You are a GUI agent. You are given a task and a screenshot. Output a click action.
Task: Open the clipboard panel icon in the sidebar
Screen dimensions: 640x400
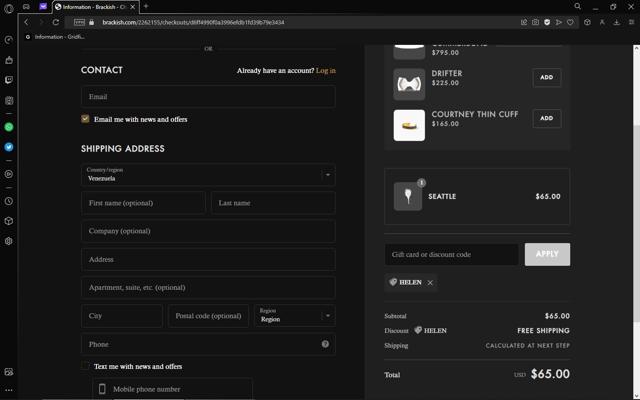coord(9,100)
